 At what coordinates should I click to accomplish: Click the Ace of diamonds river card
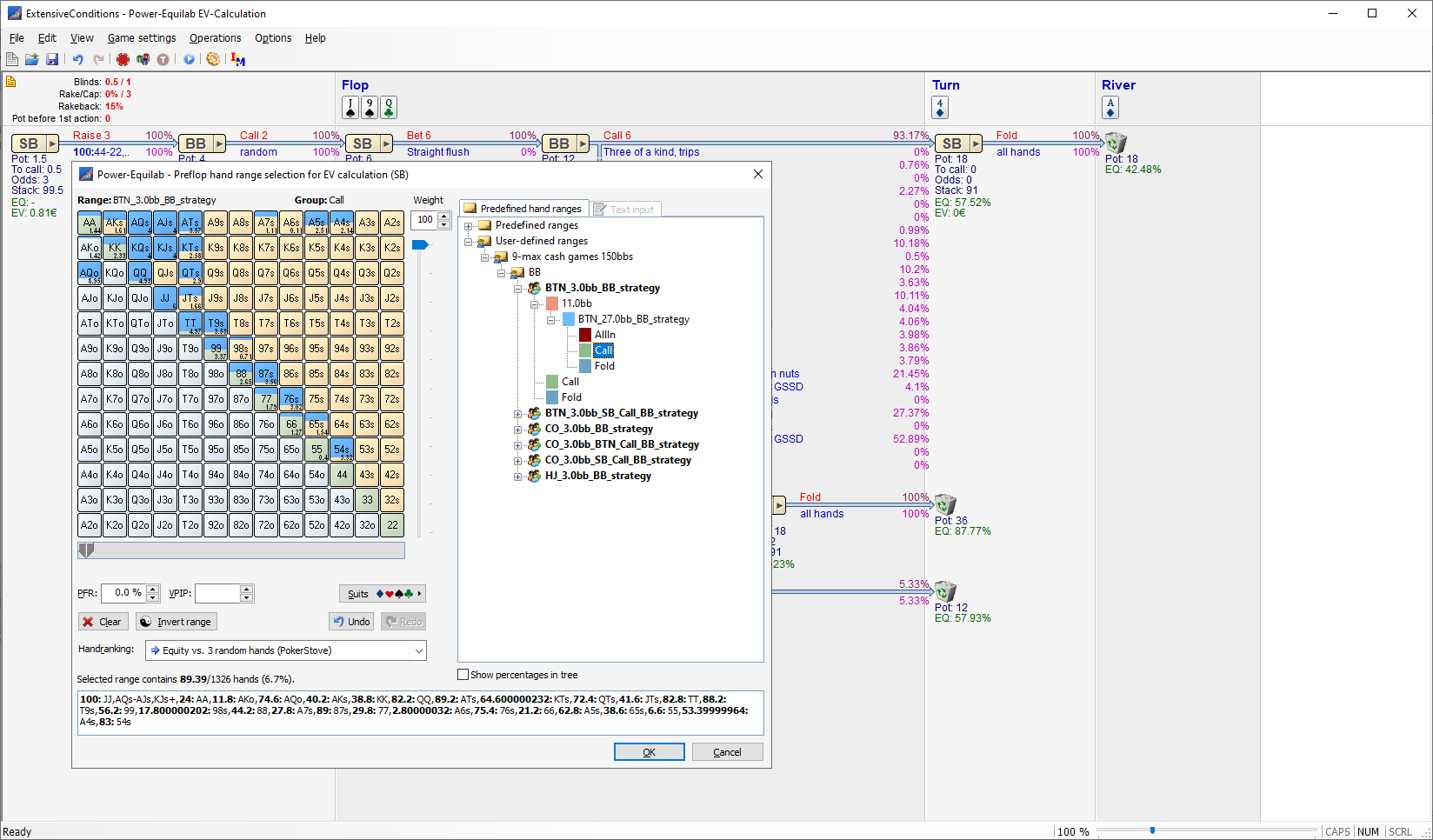coord(1110,107)
